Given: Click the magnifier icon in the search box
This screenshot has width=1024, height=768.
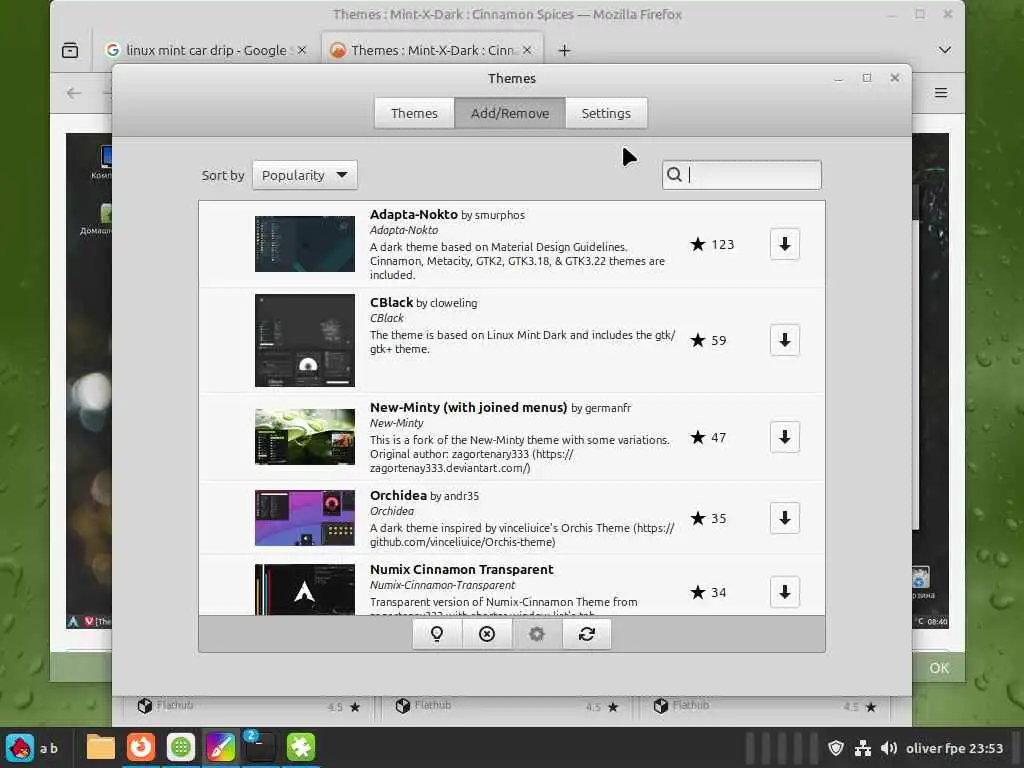Looking at the screenshot, I should click(674, 174).
